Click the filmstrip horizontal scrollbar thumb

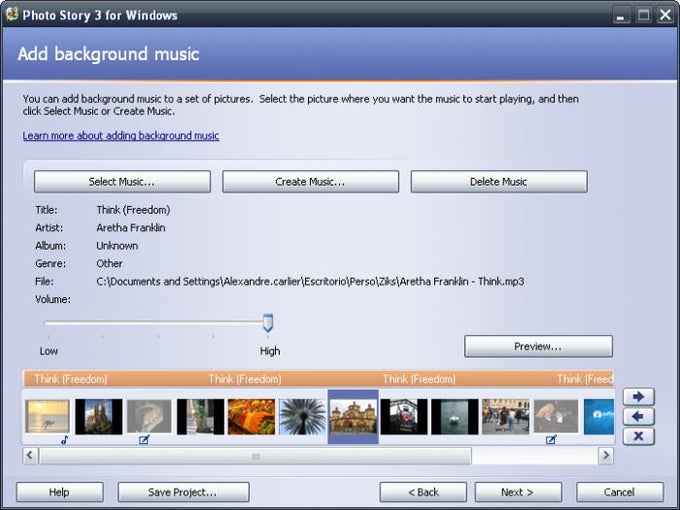255,456
